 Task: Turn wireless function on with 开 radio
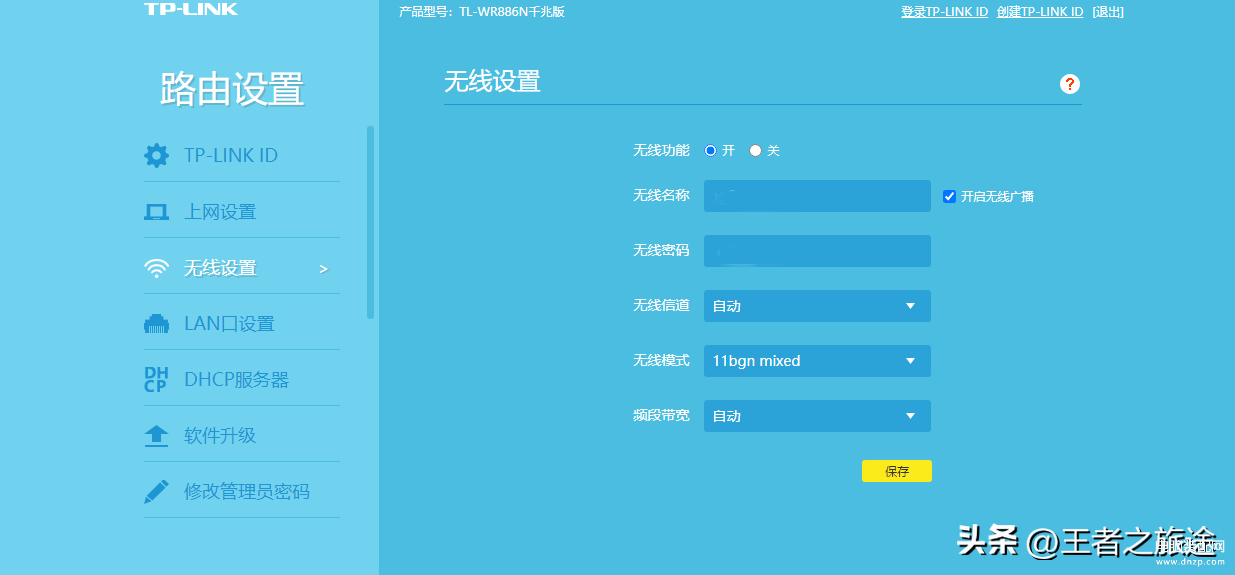(711, 150)
